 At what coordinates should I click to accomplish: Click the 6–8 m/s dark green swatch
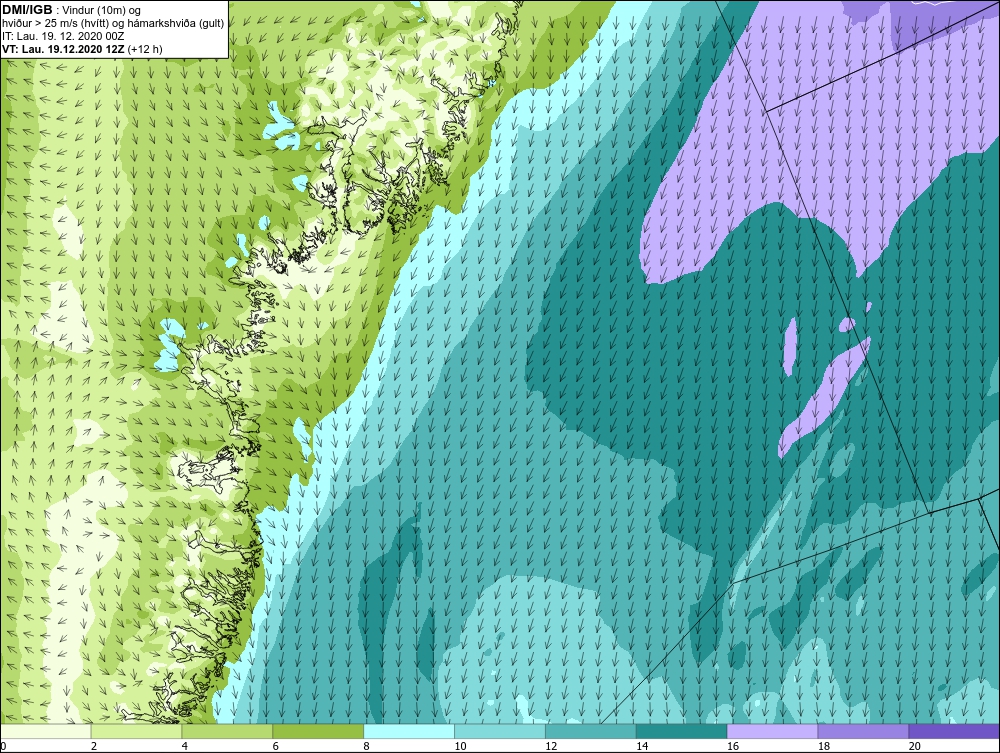click(x=318, y=731)
